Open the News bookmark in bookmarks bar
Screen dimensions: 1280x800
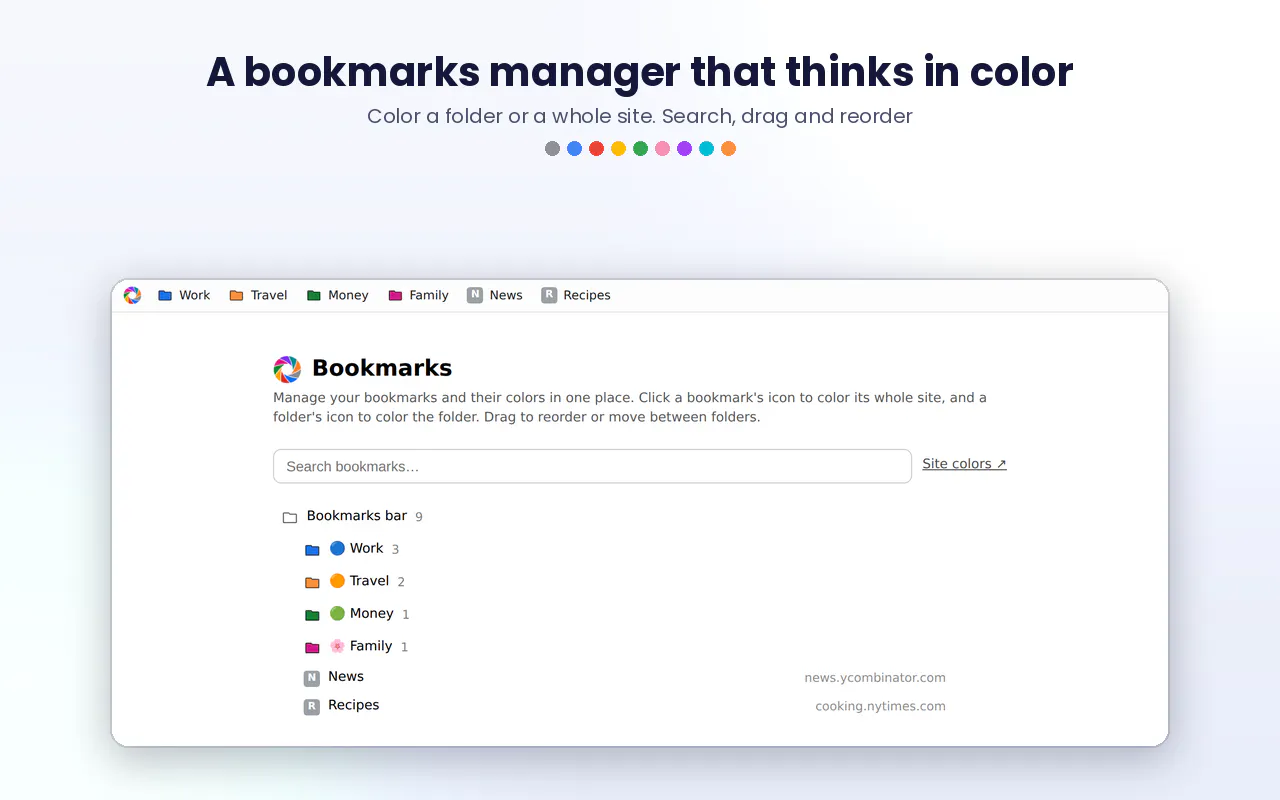coord(495,295)
